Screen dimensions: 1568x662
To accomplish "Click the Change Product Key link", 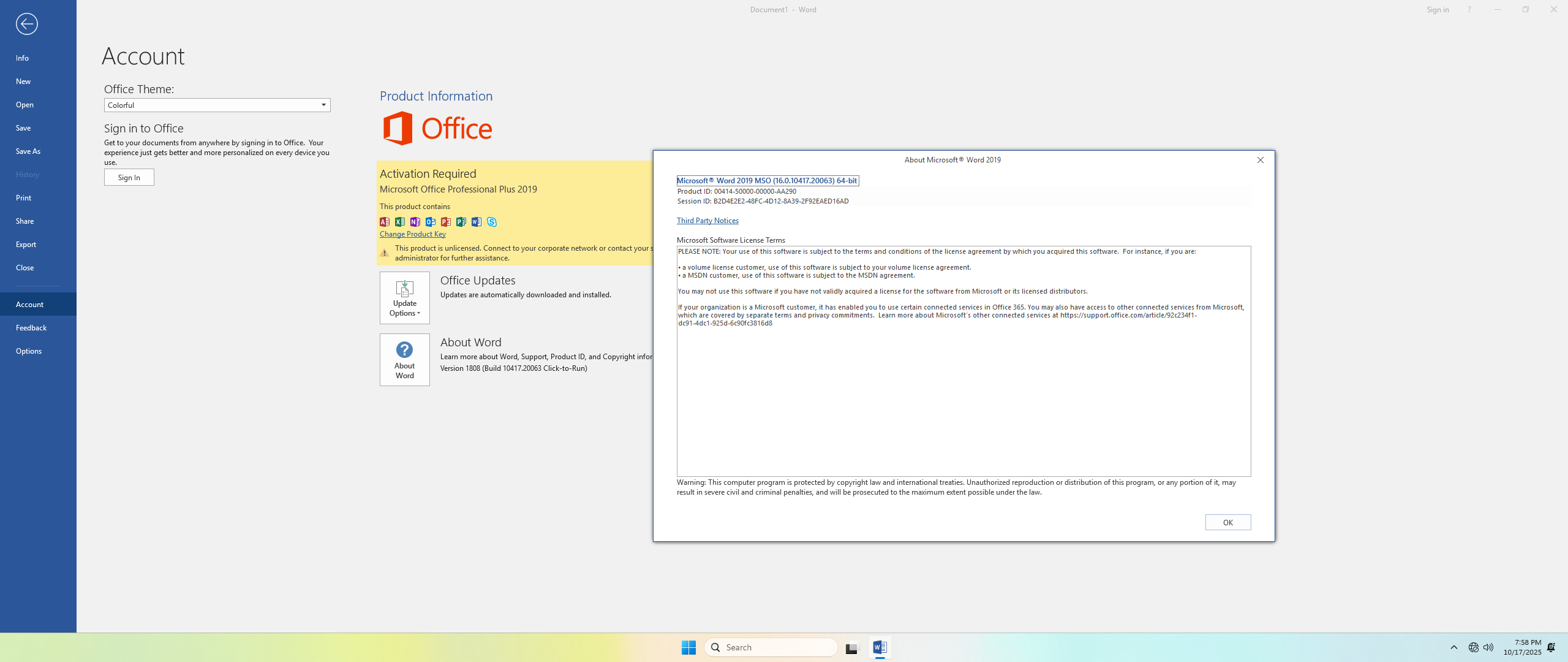I will pyautogui.click(x=412, y=234).
